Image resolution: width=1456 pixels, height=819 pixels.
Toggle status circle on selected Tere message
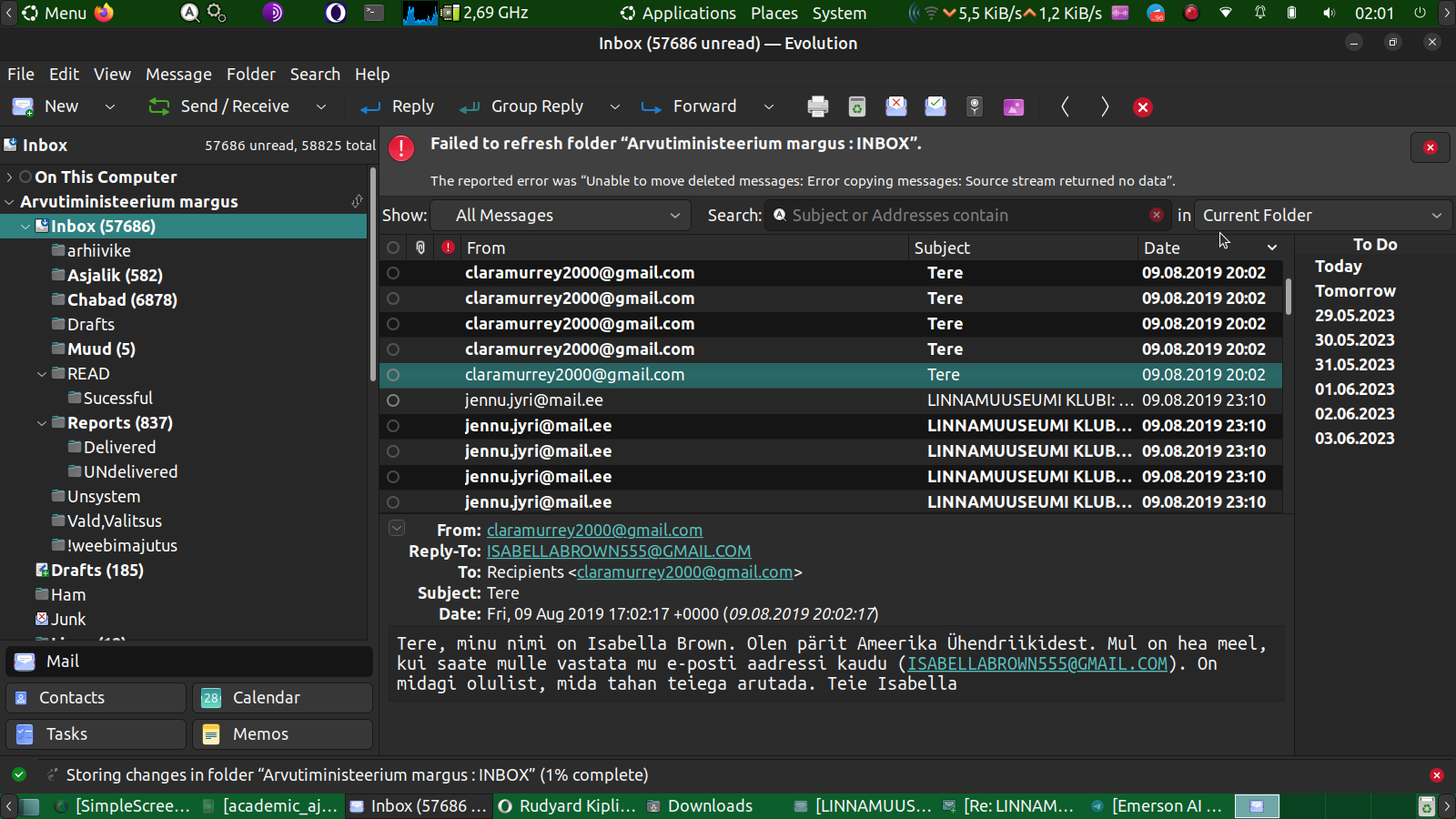[x=393, y=375]
